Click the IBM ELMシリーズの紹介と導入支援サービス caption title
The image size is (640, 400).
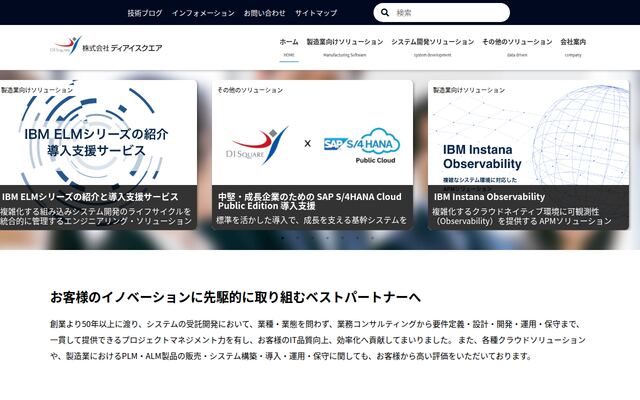point(90,197)
